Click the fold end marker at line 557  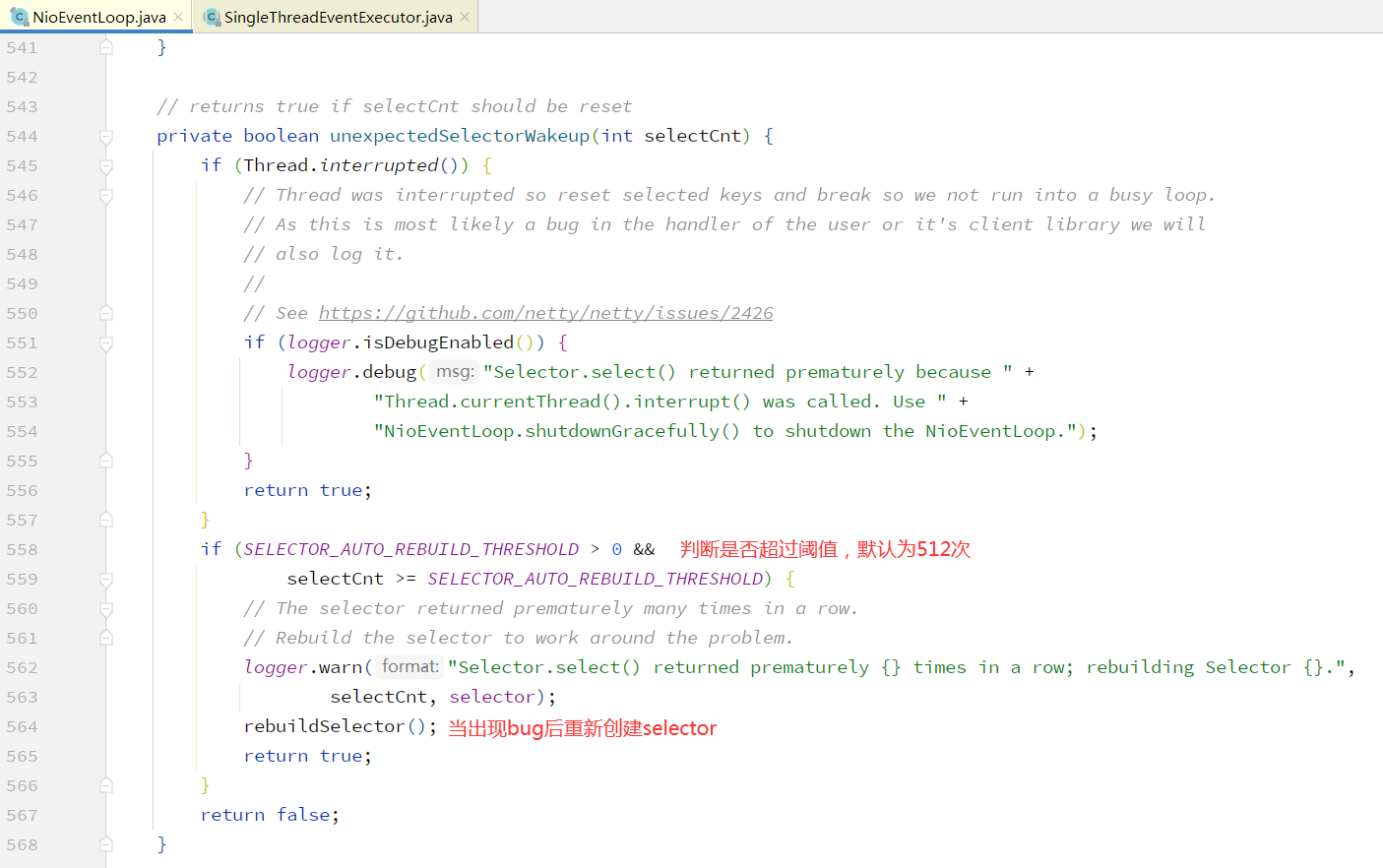coord(106,520)
